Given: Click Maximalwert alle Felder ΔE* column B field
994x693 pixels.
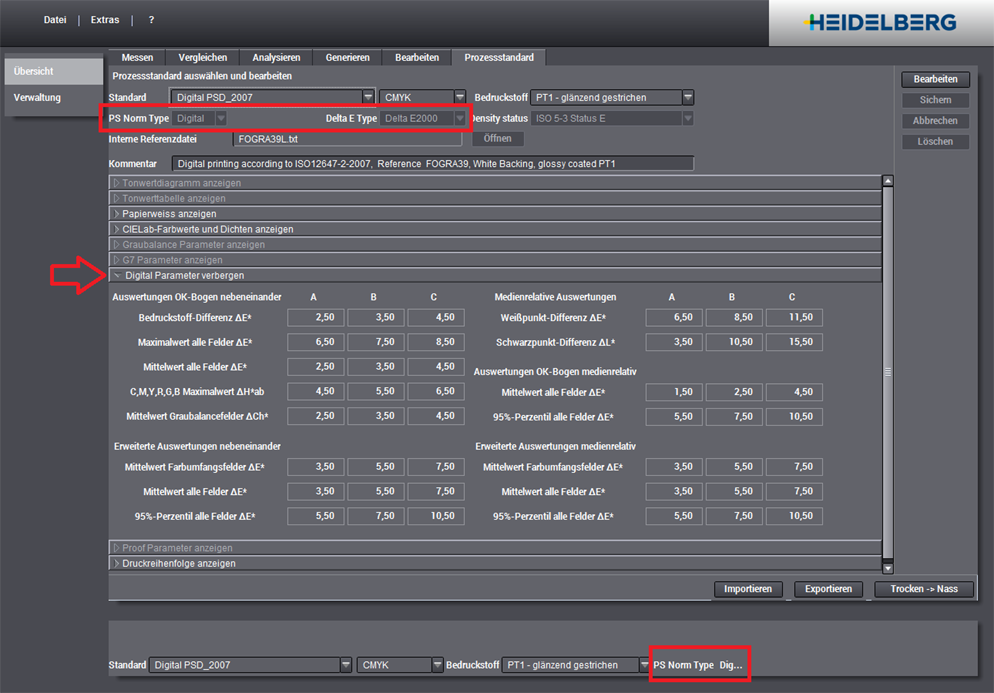Looking at the screenshot, I should [x=375, y=342].
